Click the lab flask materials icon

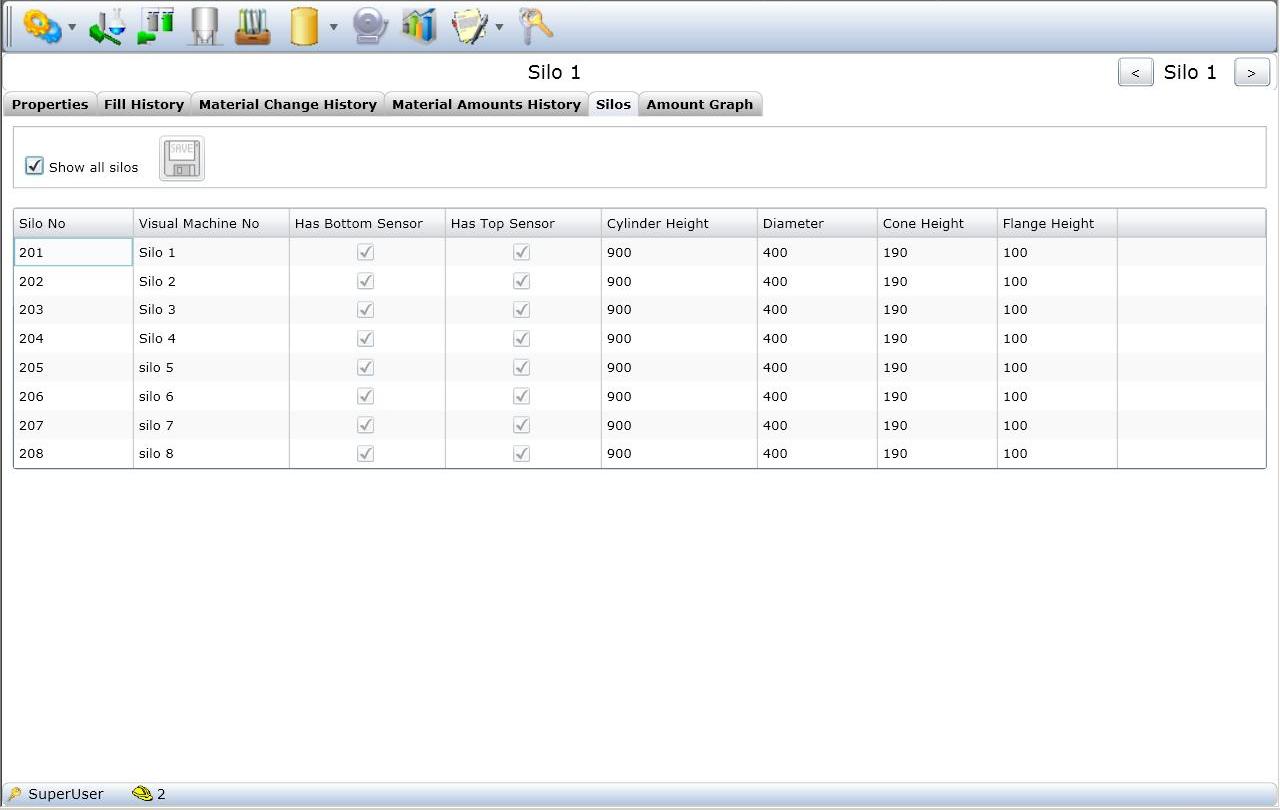pos(107,26)
